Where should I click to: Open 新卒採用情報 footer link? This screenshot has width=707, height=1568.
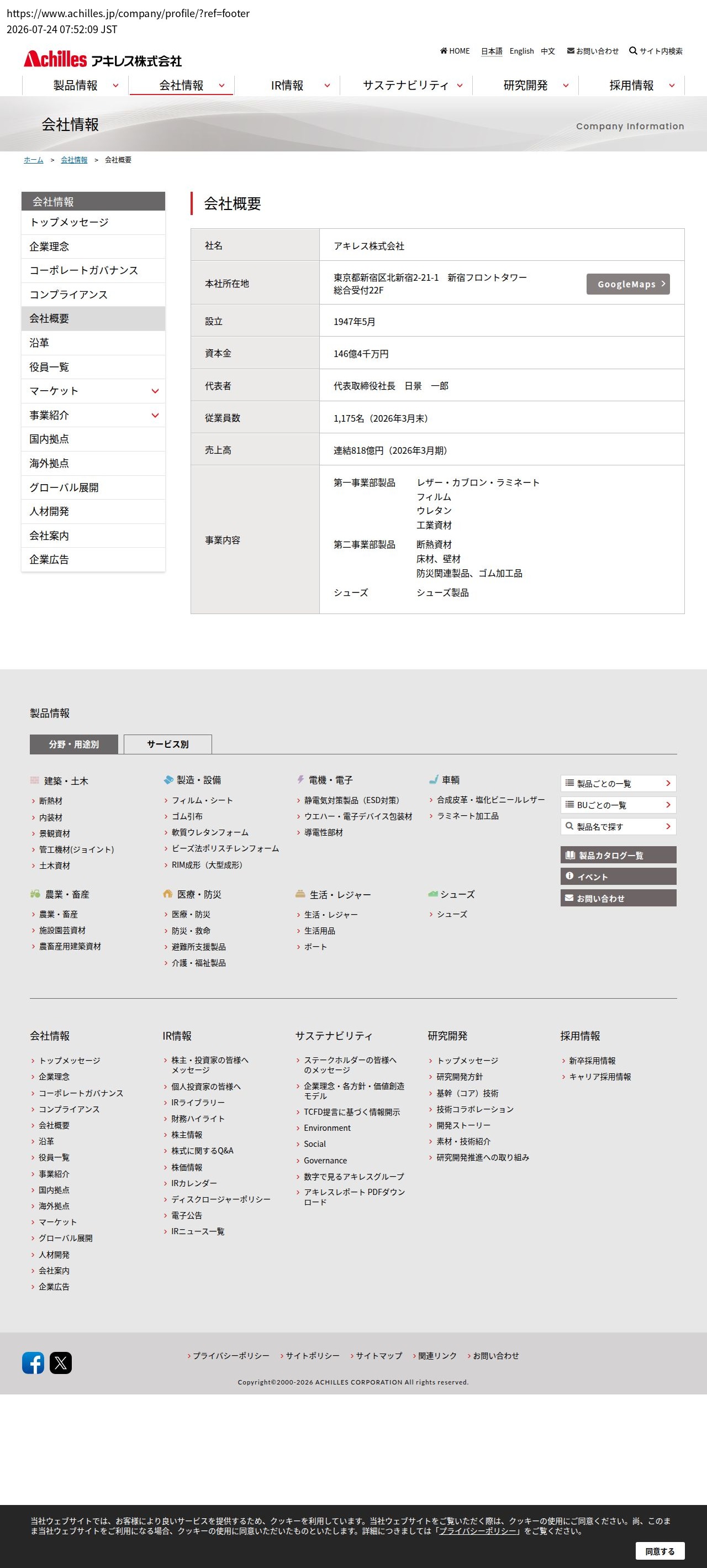coord(592,1060)
